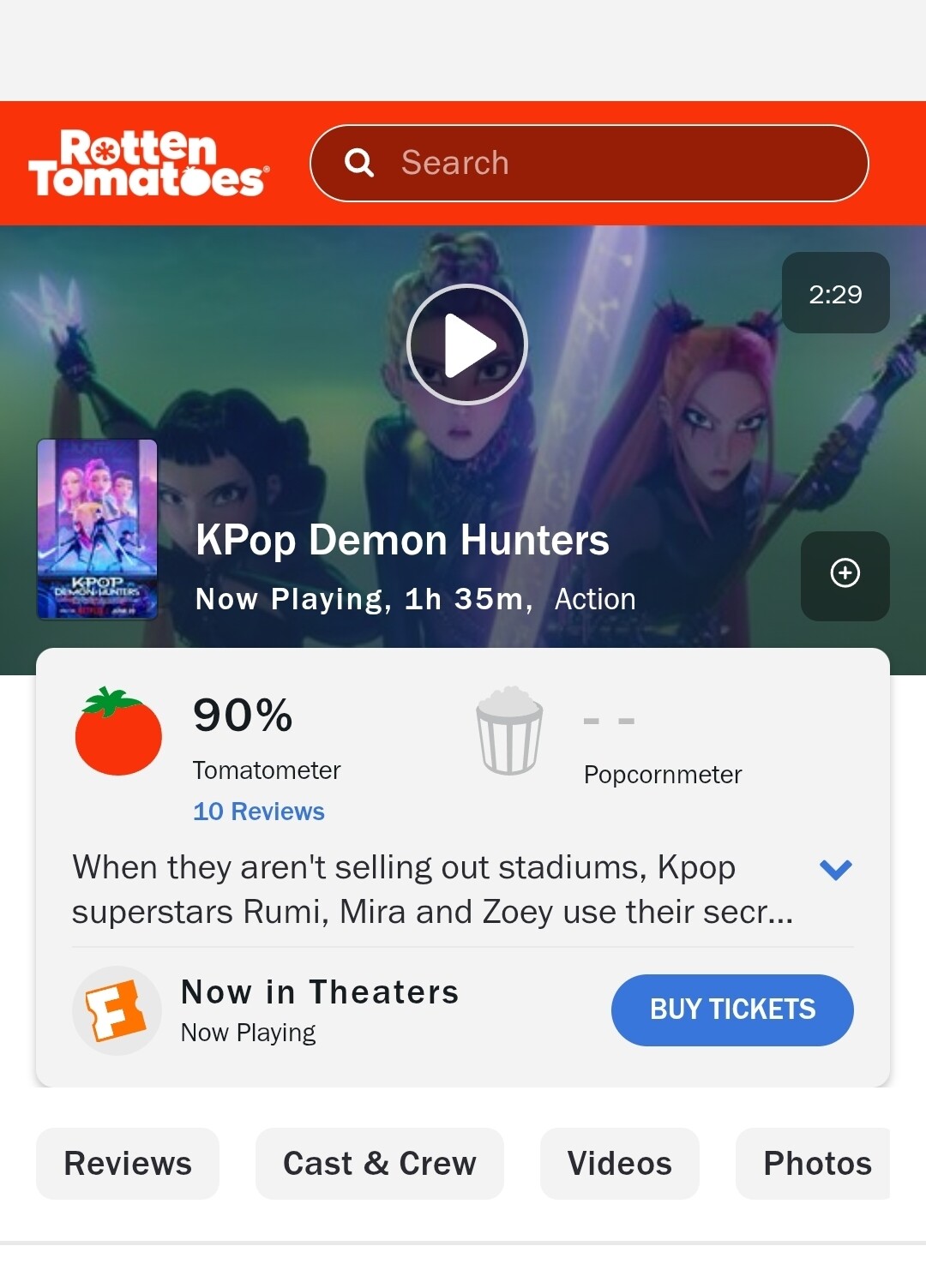
Task: Click the 2:29 trailer duration badge
Action: pos(836,293)
